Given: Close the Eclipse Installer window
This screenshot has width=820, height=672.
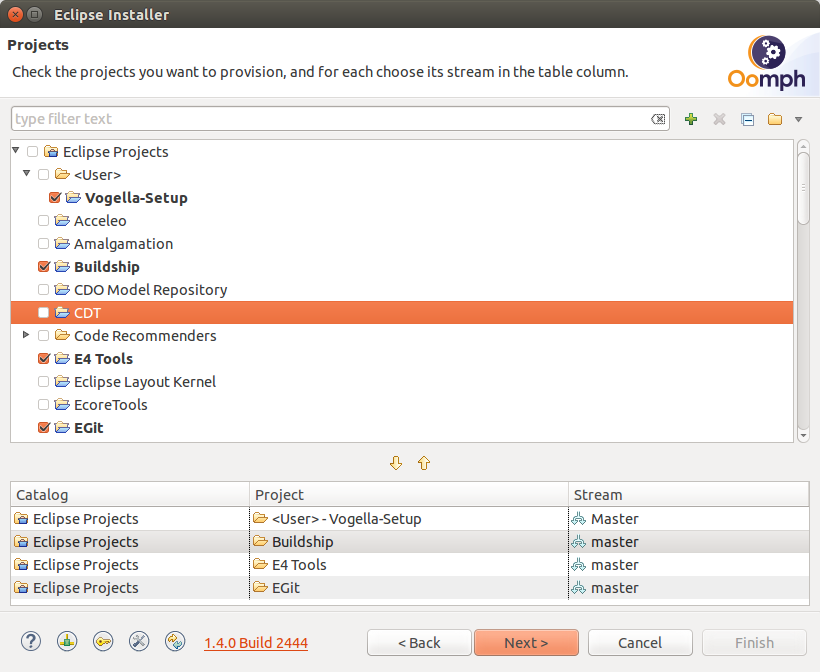Looking at the screenshot, I should click(16, 14).
